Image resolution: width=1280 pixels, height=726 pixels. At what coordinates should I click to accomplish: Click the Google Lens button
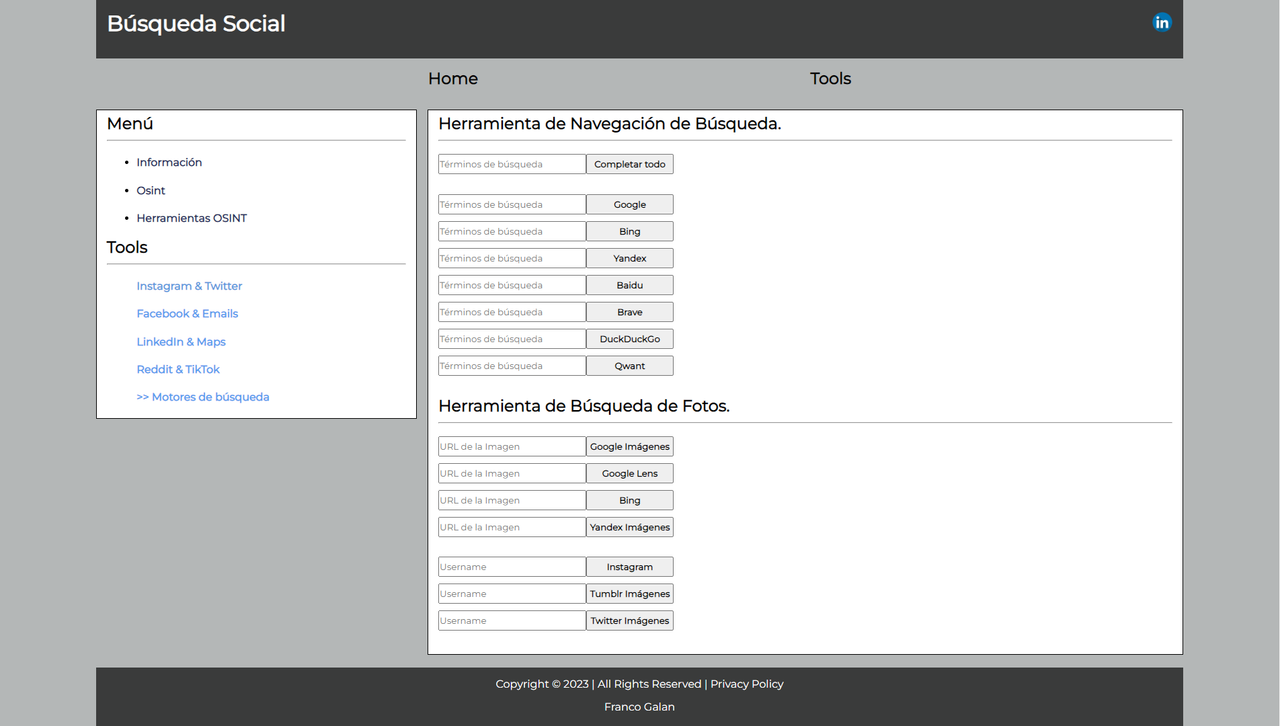coord(630,473)
